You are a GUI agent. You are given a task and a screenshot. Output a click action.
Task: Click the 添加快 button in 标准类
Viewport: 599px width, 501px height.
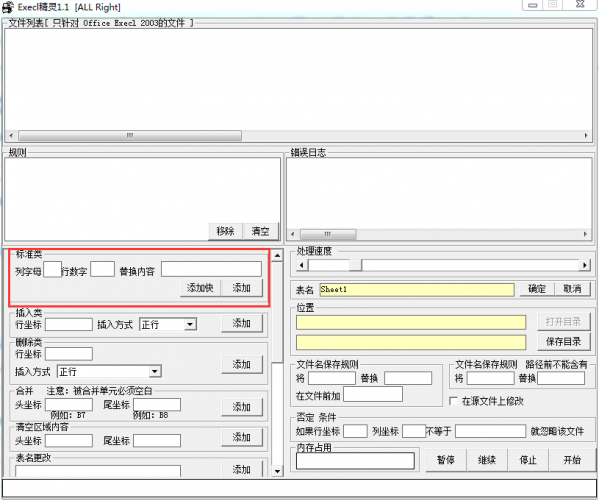tap(200, 288)
